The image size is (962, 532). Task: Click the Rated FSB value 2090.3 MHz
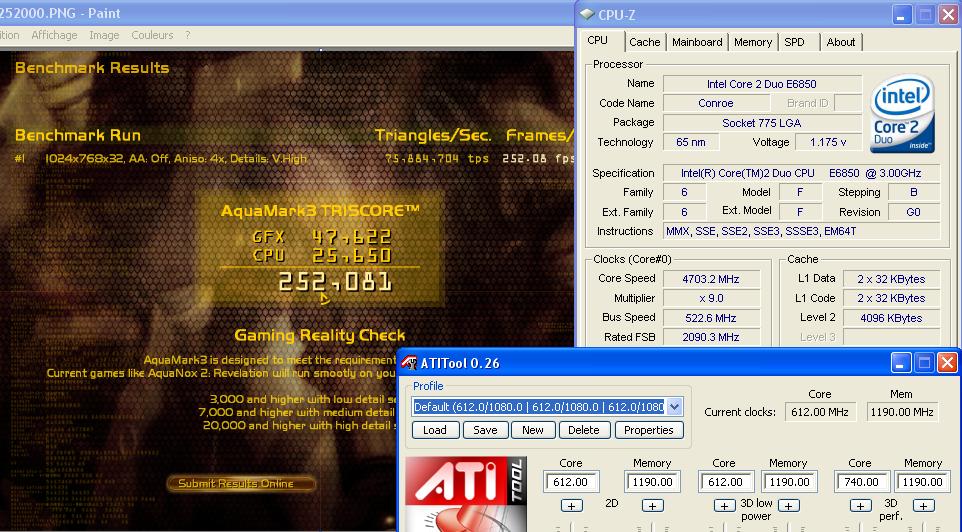coord(711,337)
